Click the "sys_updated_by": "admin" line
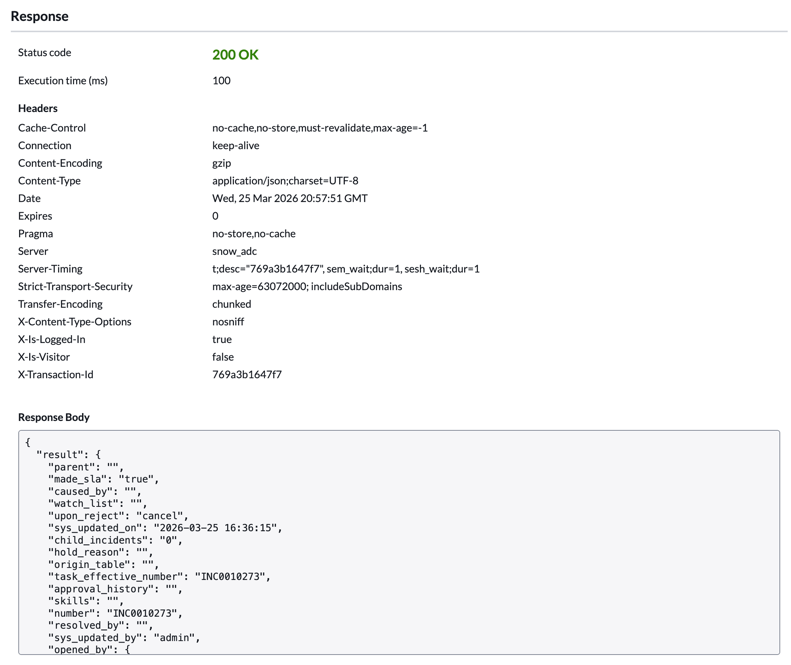Image resolution: width=791 pixels, height=665 pixels. click(124, 638)
